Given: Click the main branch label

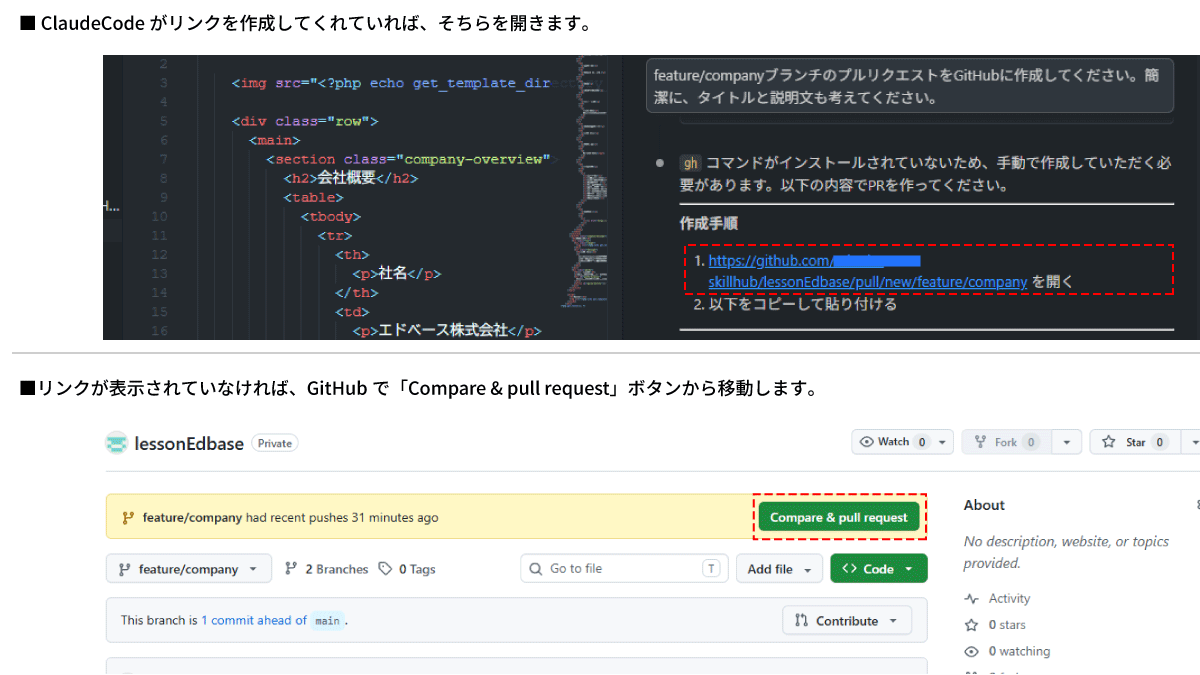Looking at the screenshot, I should [328, 621].
